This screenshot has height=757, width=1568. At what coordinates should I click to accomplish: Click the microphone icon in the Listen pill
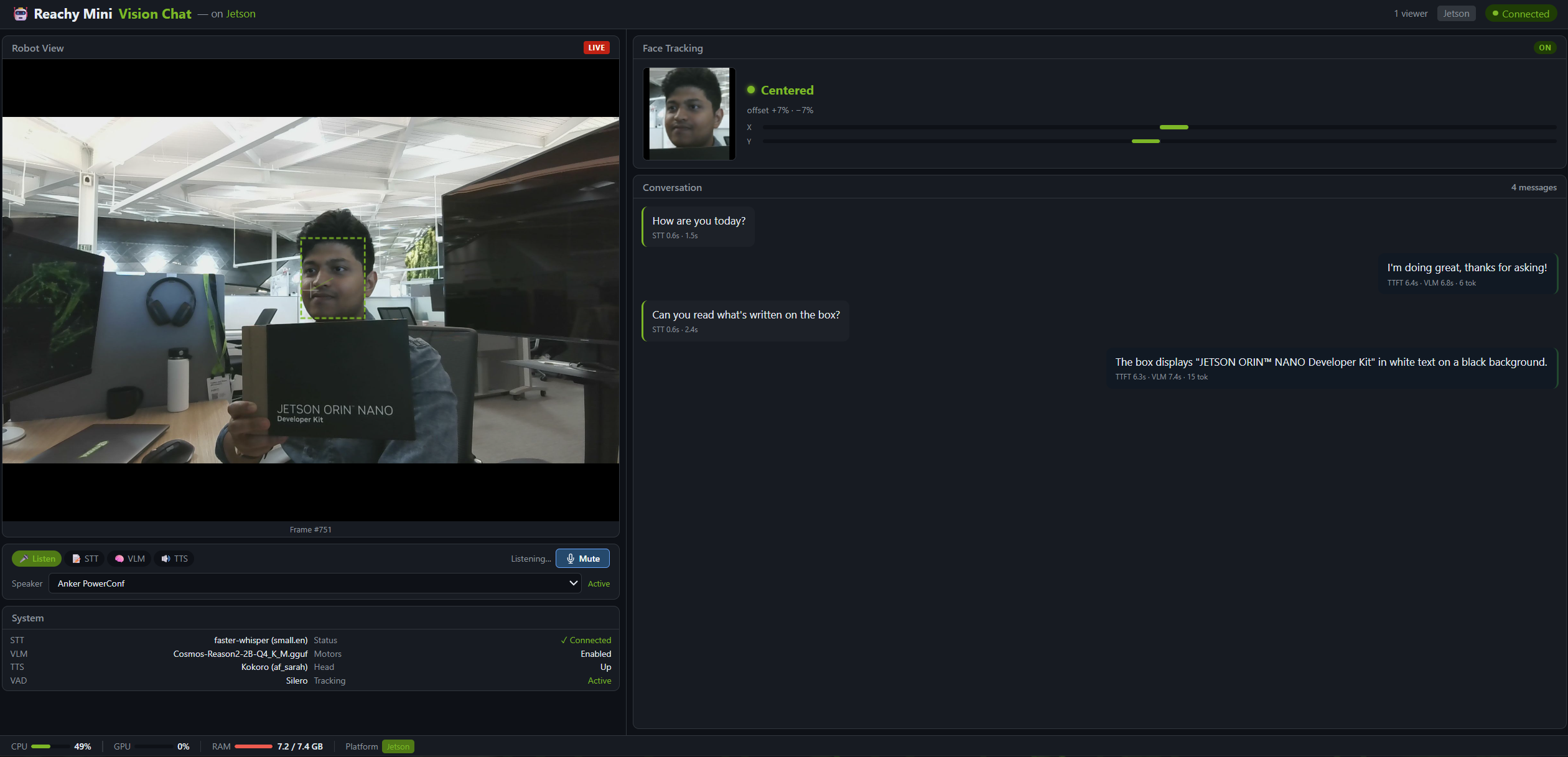(24, 559)
